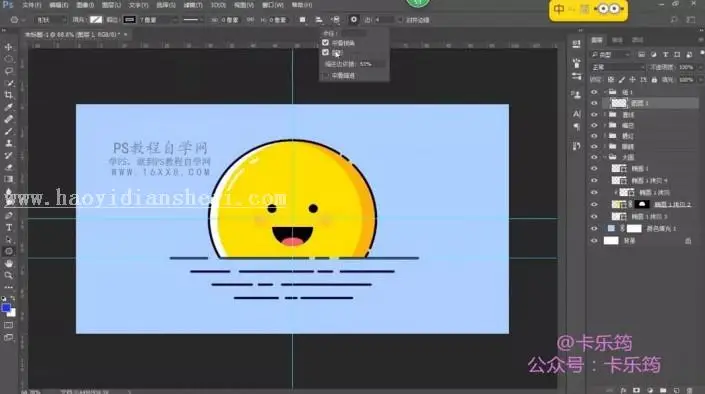Image resolution: width=705 pixels, height=394 pixels.
Task: Open path operations in options bar
Action: [303, 20]
